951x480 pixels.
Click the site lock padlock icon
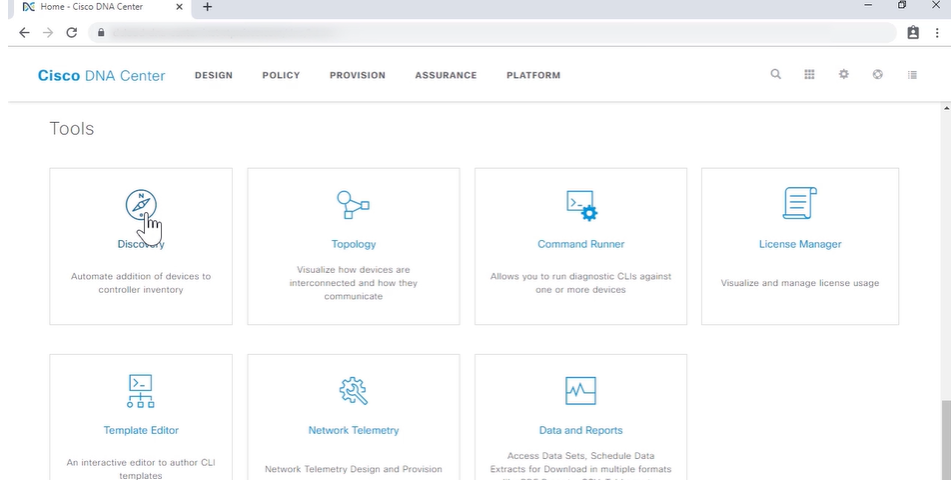pos(101,33)
